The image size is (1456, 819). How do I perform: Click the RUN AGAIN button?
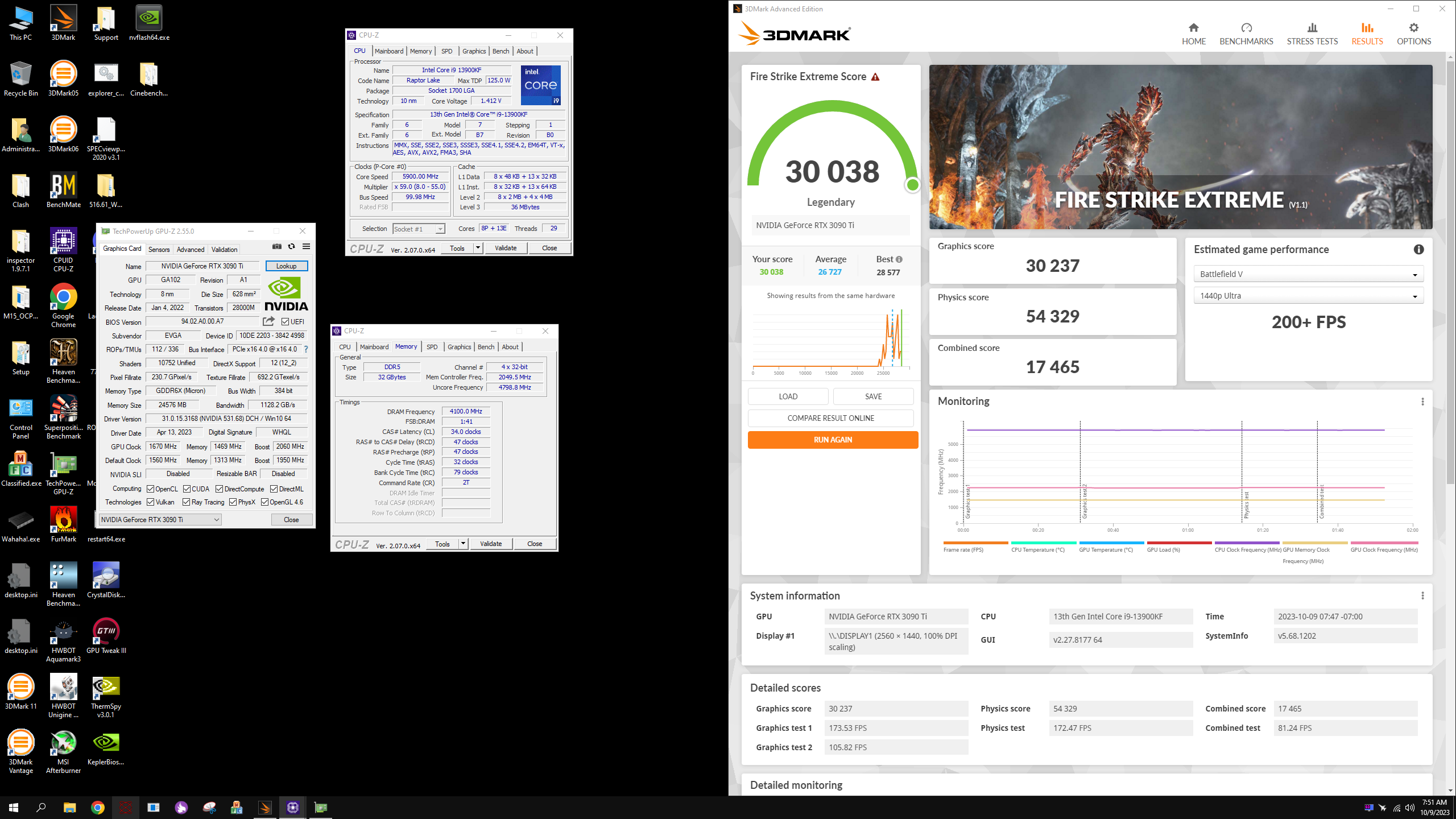(x=833, y=440)
